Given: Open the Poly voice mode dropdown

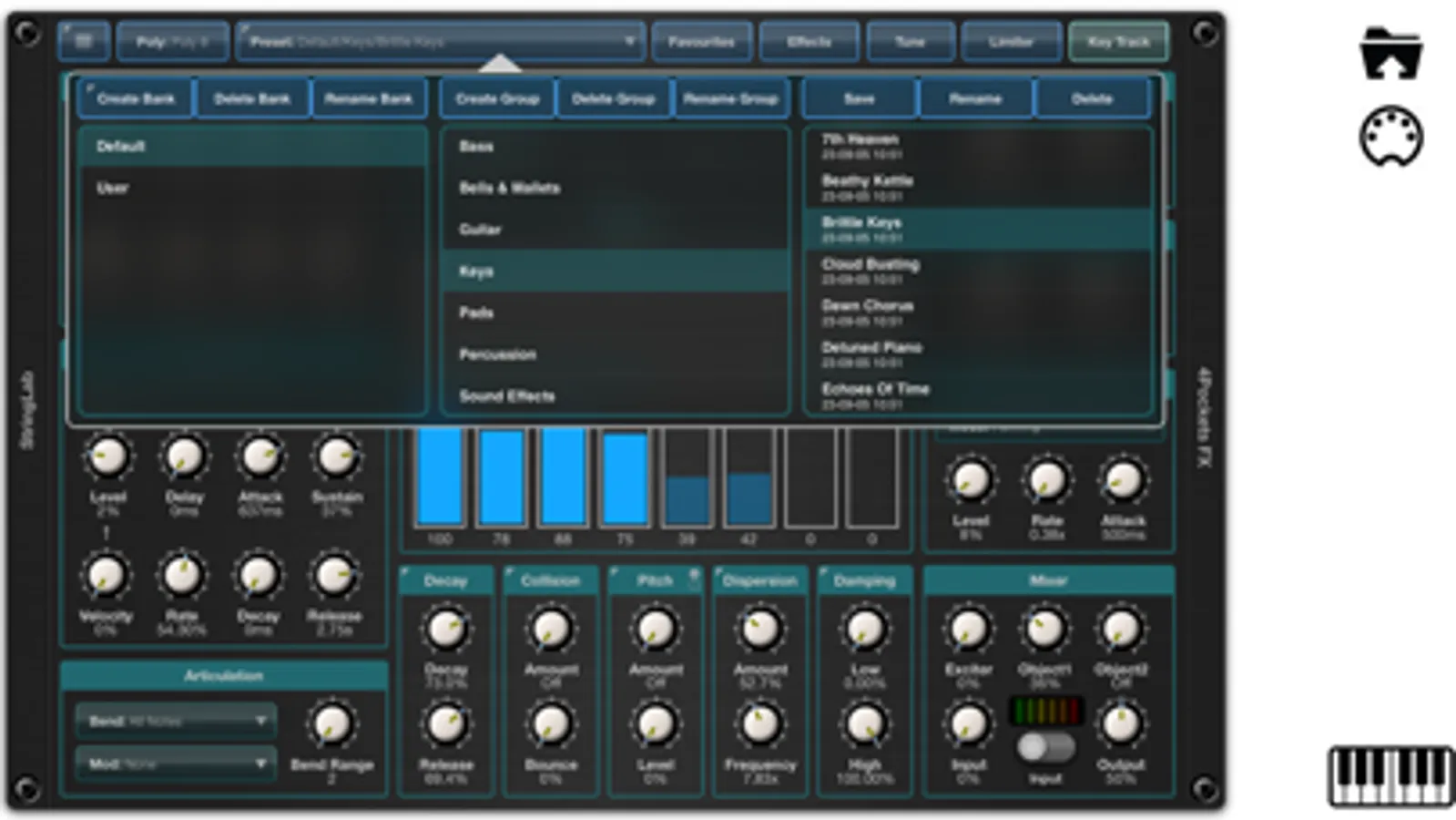Looking at the screenshot, I should pyautogui.click(x=172, y=41).
